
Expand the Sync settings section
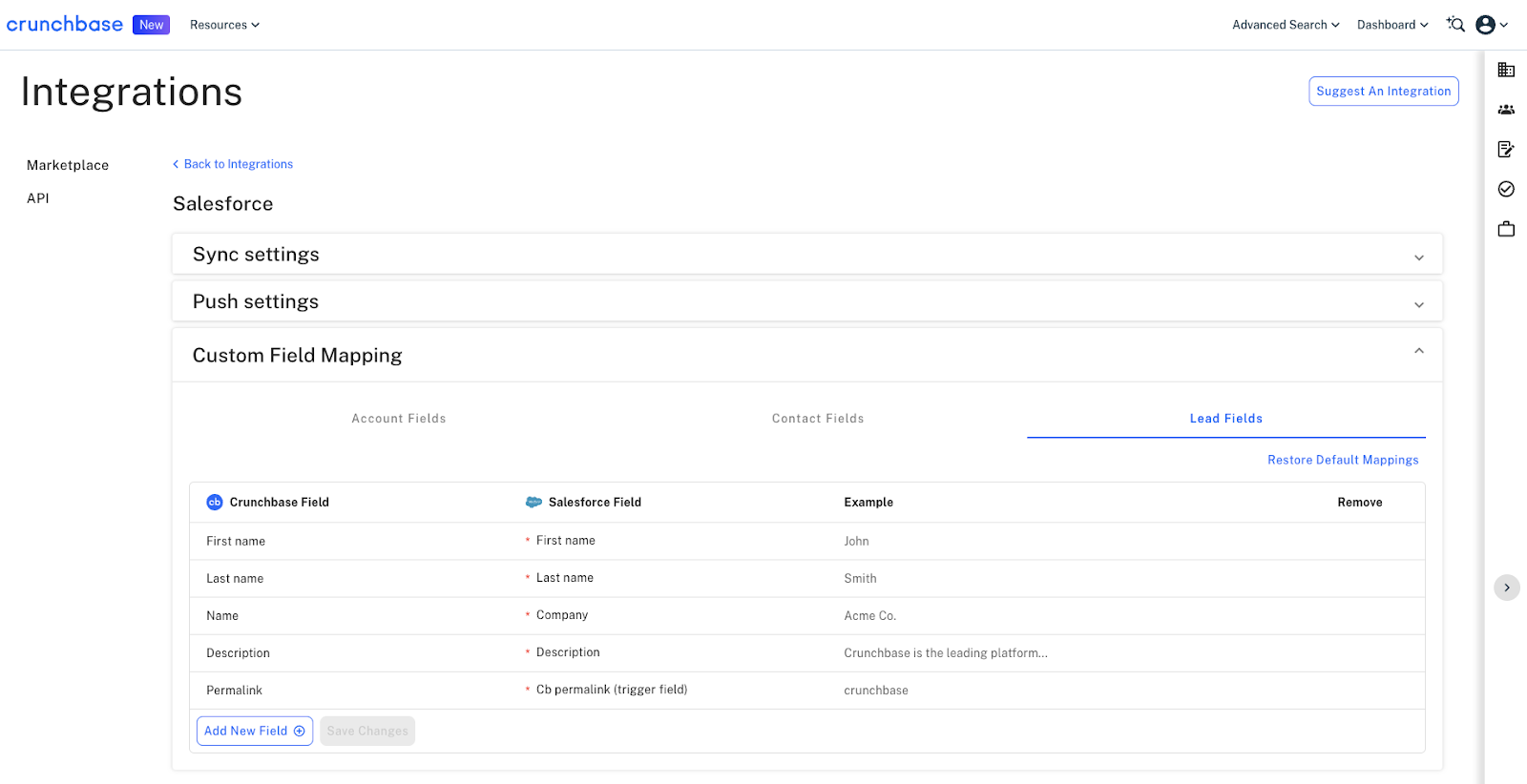(x=807, y=255)
